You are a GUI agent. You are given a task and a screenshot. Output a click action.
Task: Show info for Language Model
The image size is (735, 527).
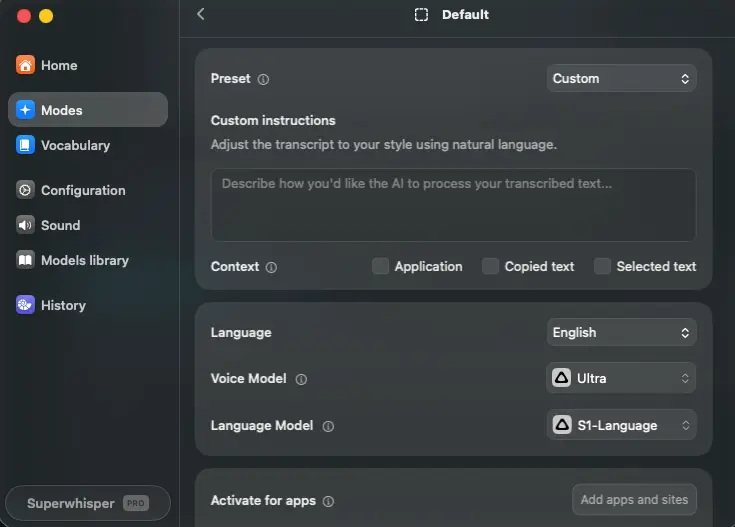[x=328, y=426]
